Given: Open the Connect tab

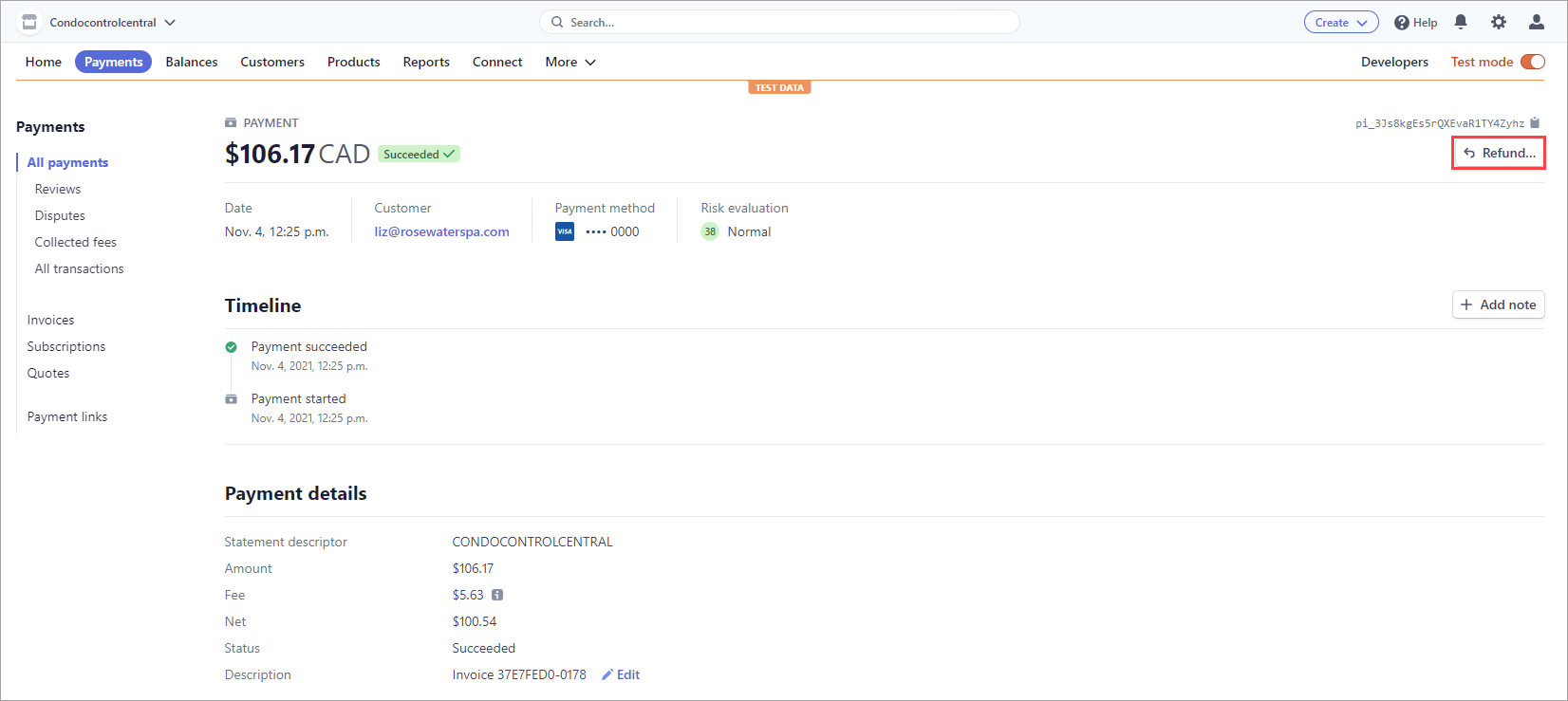Looking at the screenshot, I should pos(497,62).
